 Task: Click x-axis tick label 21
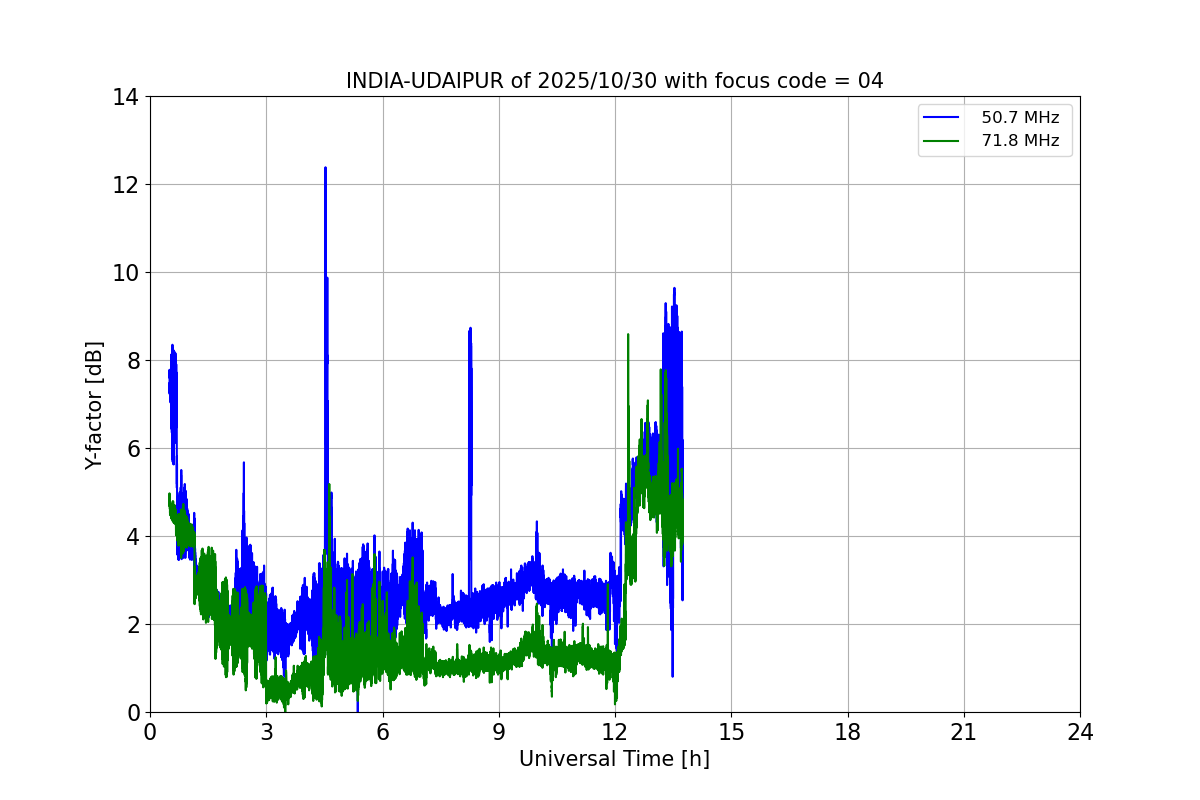(x=964, y=732)
